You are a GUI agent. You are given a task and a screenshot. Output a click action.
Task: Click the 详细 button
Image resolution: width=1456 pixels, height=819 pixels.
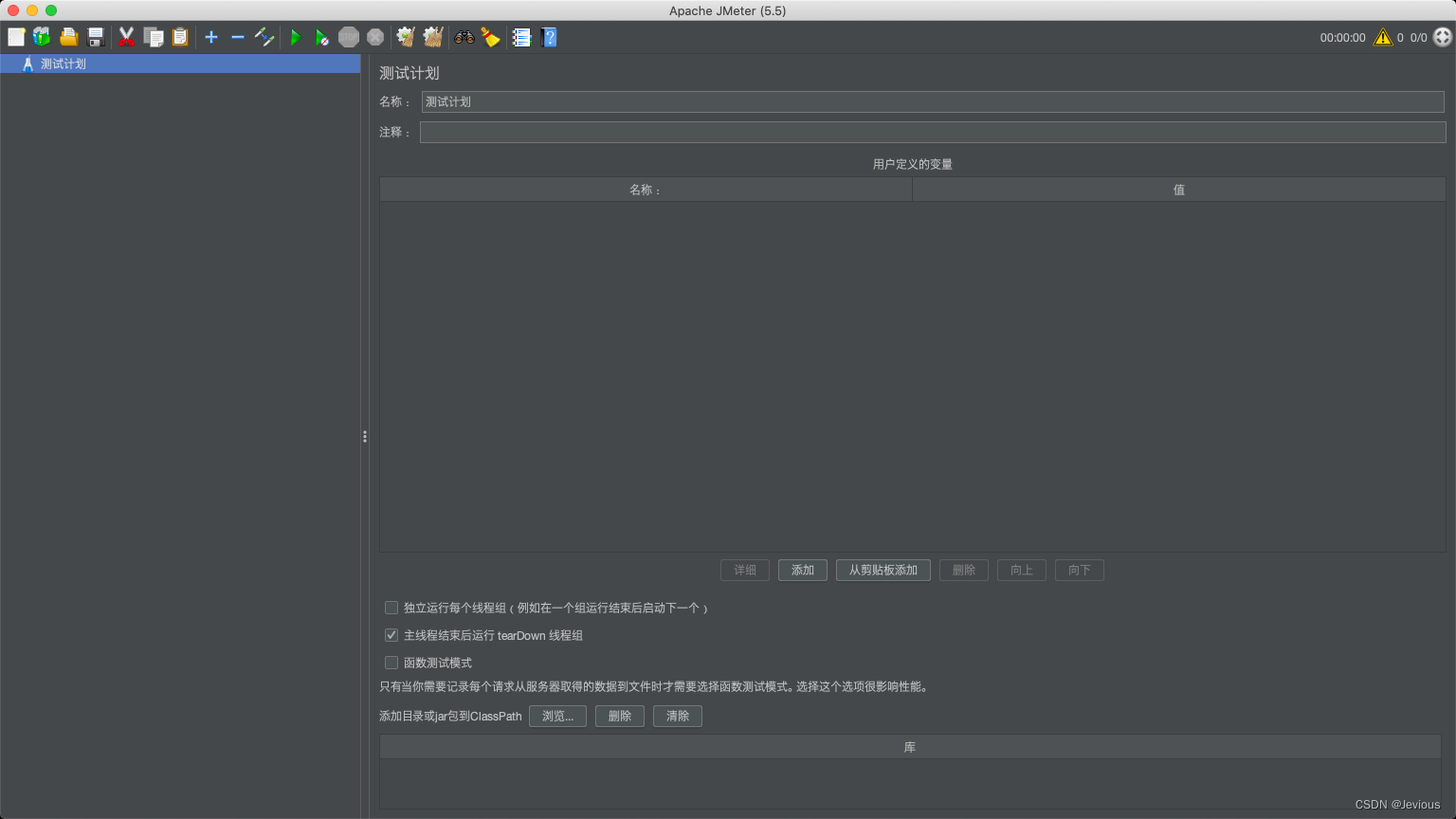click(745, 570)
